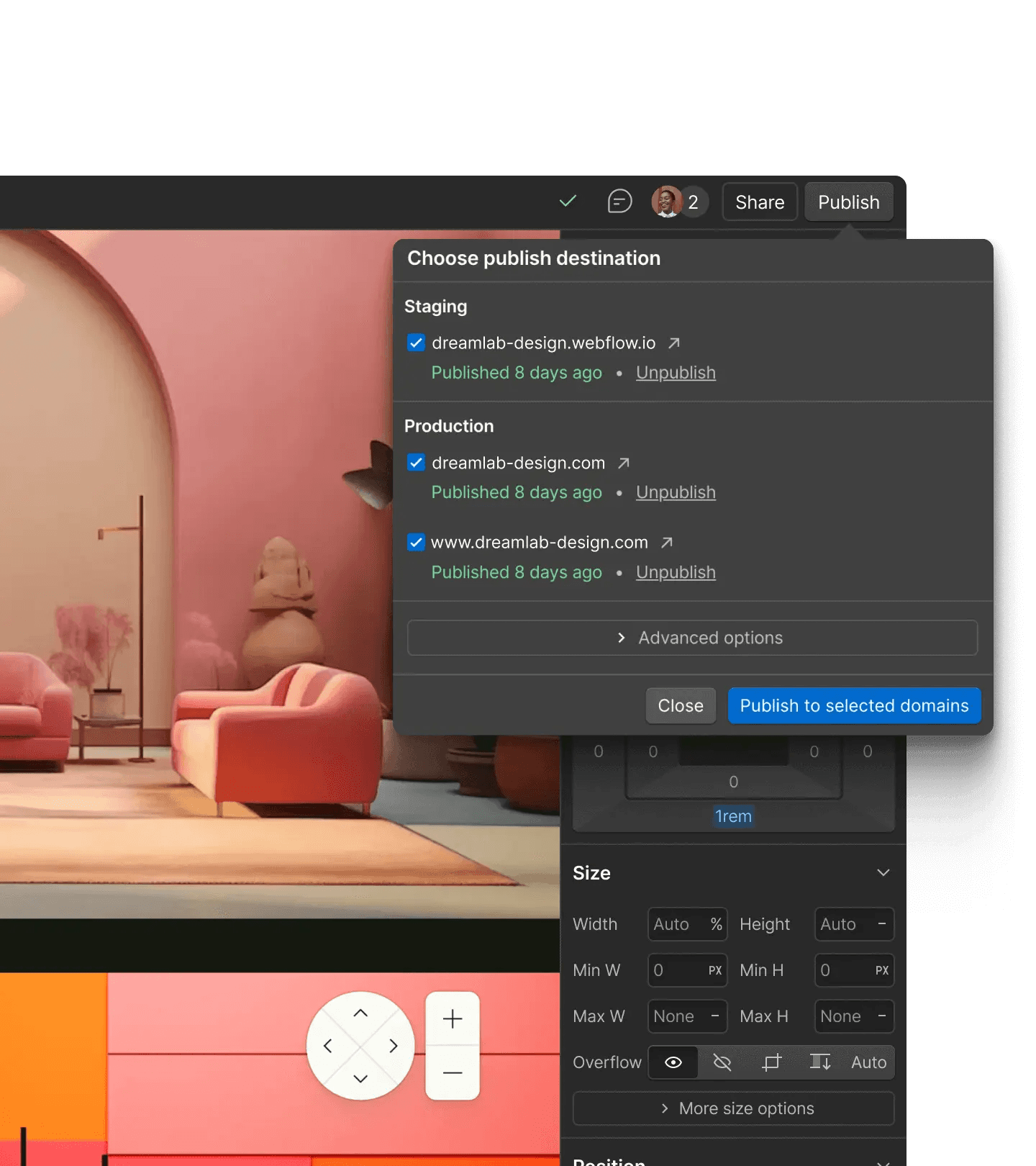Click the map zoom-out minus icon

coord(453,1073)
